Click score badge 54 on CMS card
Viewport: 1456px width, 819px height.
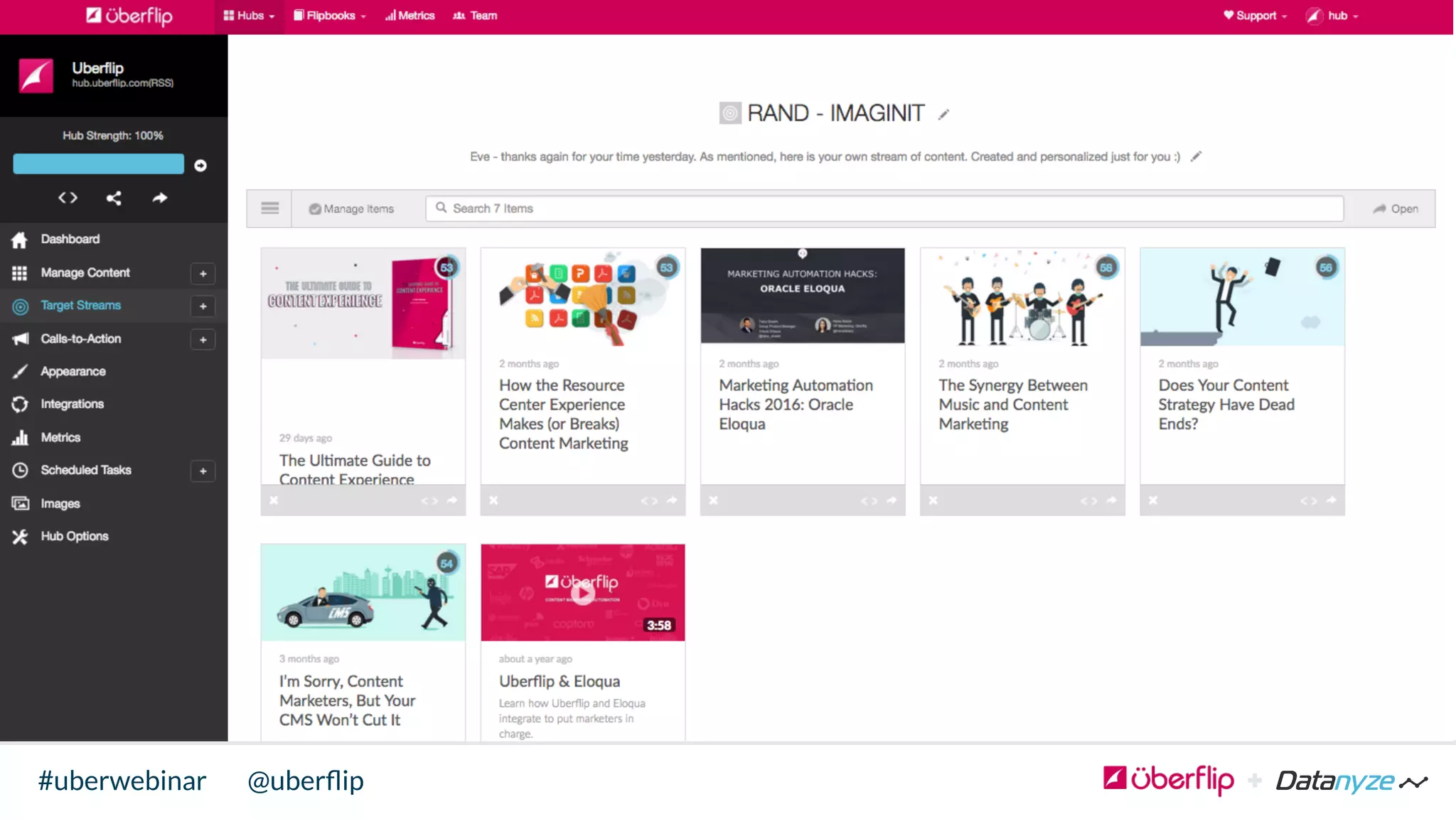pos(446,563)
